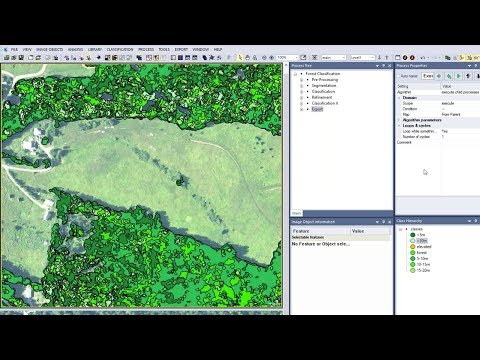The image size is (480, 360).
Task: Click the Feature column header
Action: (321, 231)
